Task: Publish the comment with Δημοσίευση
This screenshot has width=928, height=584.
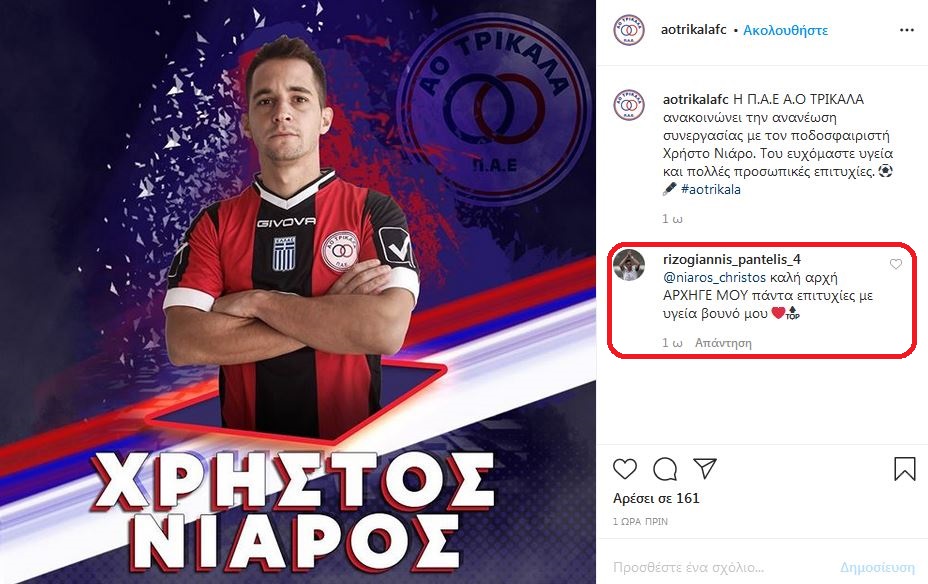Action: tap(877, 567)
